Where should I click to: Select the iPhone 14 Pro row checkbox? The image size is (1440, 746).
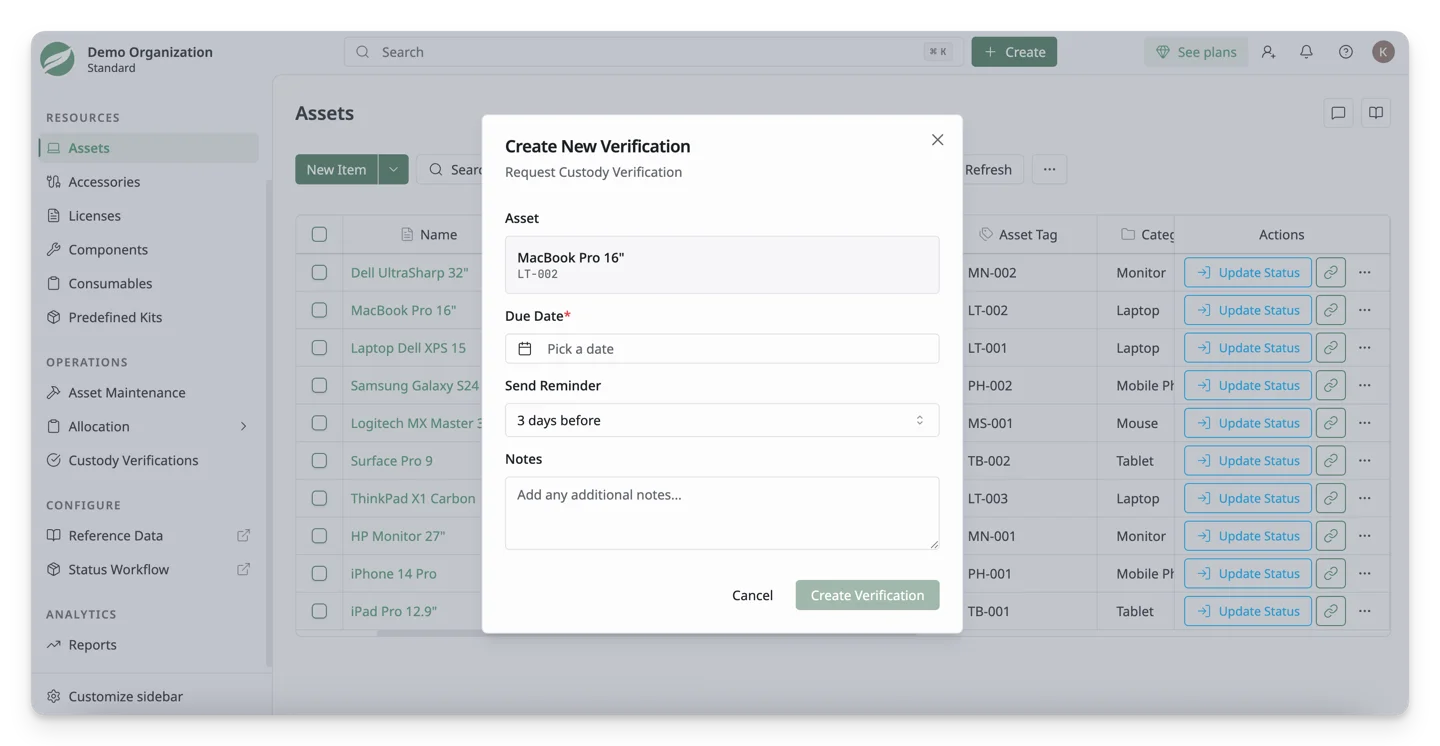point(319,574)
